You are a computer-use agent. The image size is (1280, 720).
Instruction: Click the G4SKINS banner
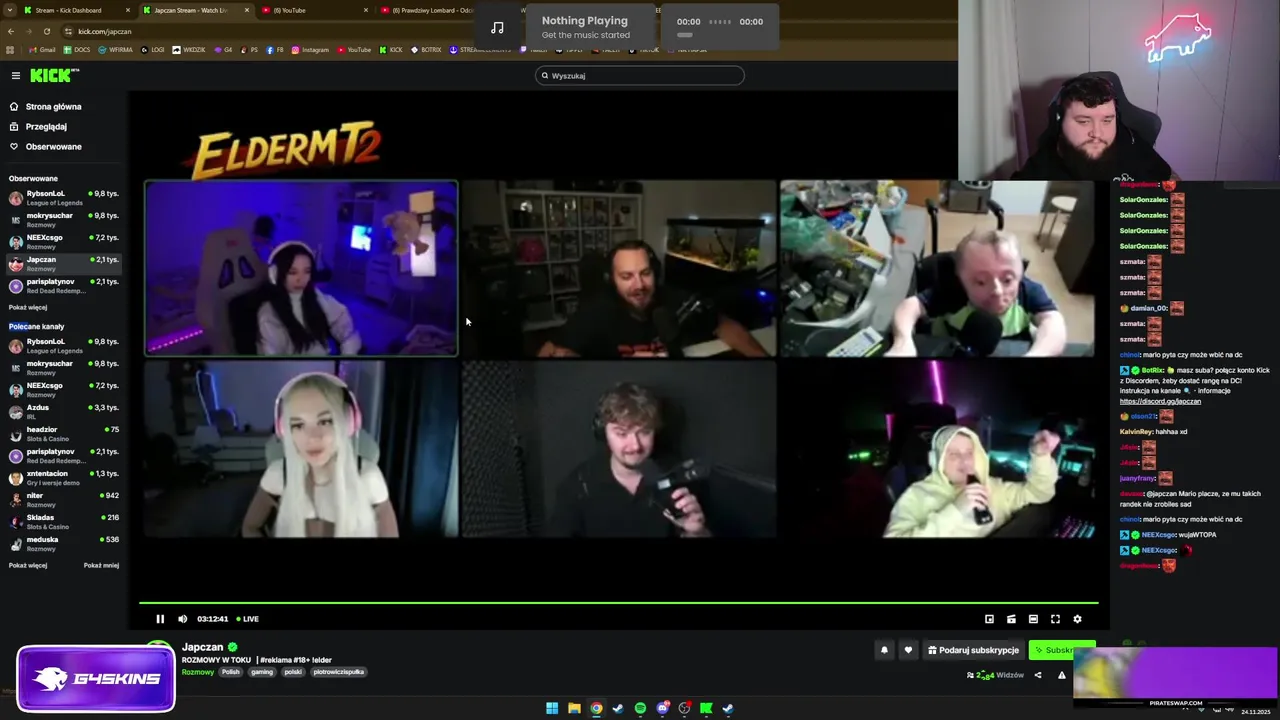pos(96,679)
